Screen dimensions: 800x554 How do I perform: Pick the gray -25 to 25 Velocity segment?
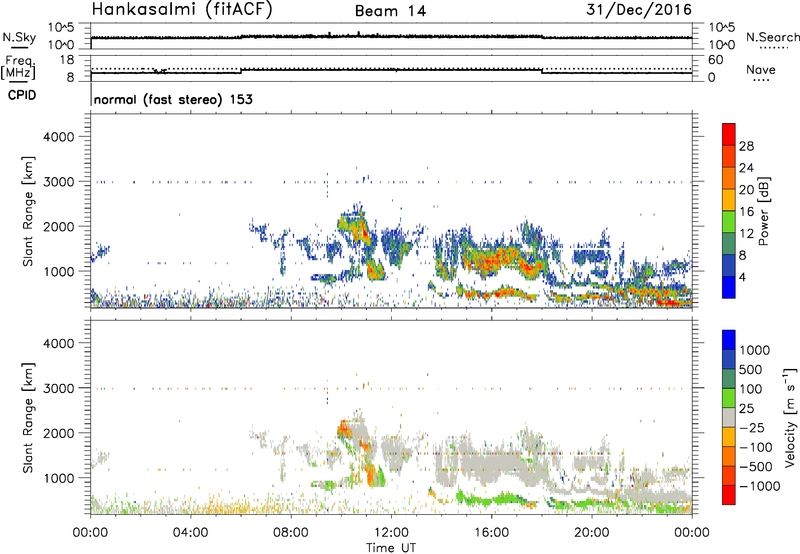click(729, 418)
